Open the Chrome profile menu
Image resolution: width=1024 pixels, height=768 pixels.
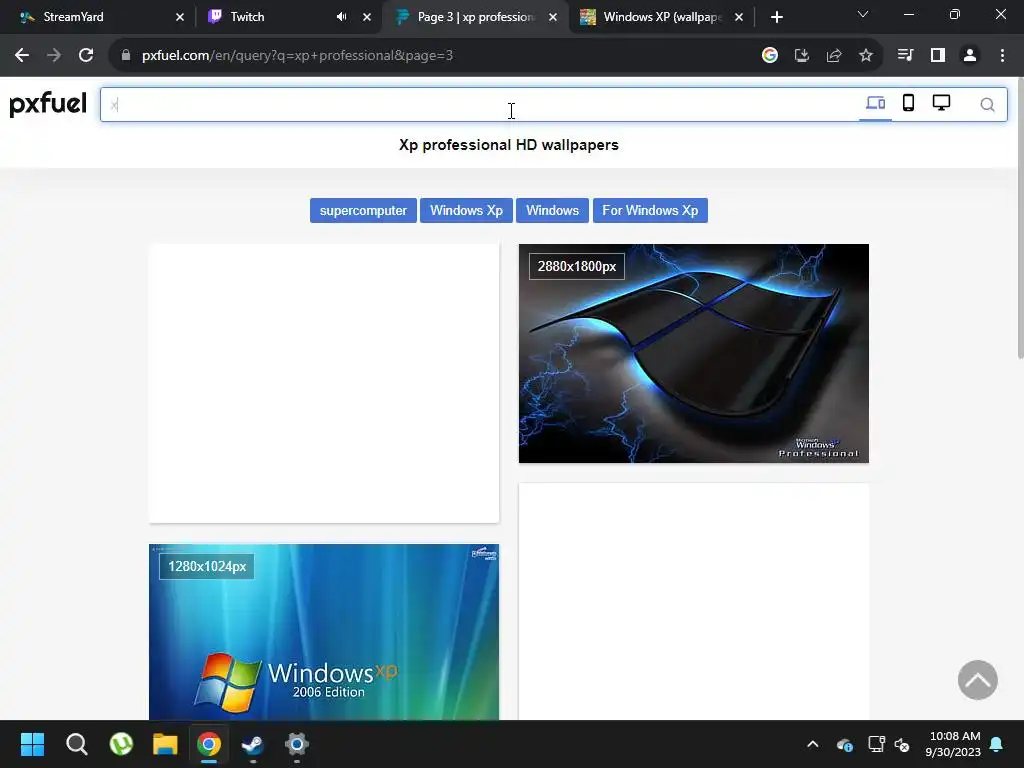point(970,56)
